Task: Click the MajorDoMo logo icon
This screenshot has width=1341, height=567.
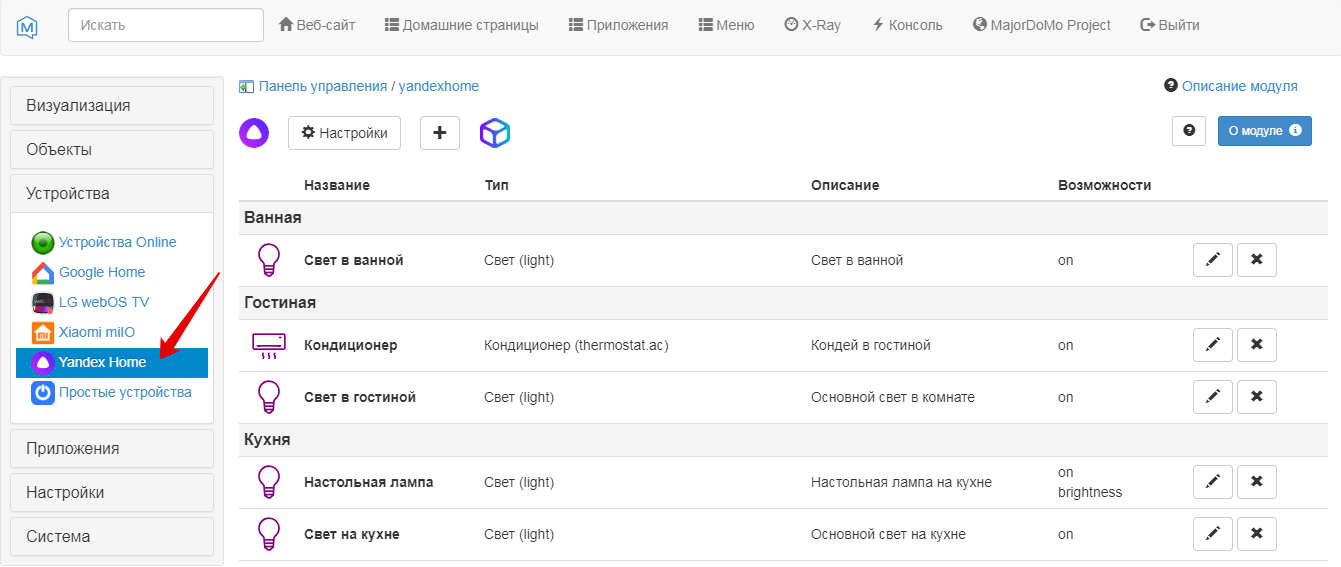Action: tap(28, 26)
